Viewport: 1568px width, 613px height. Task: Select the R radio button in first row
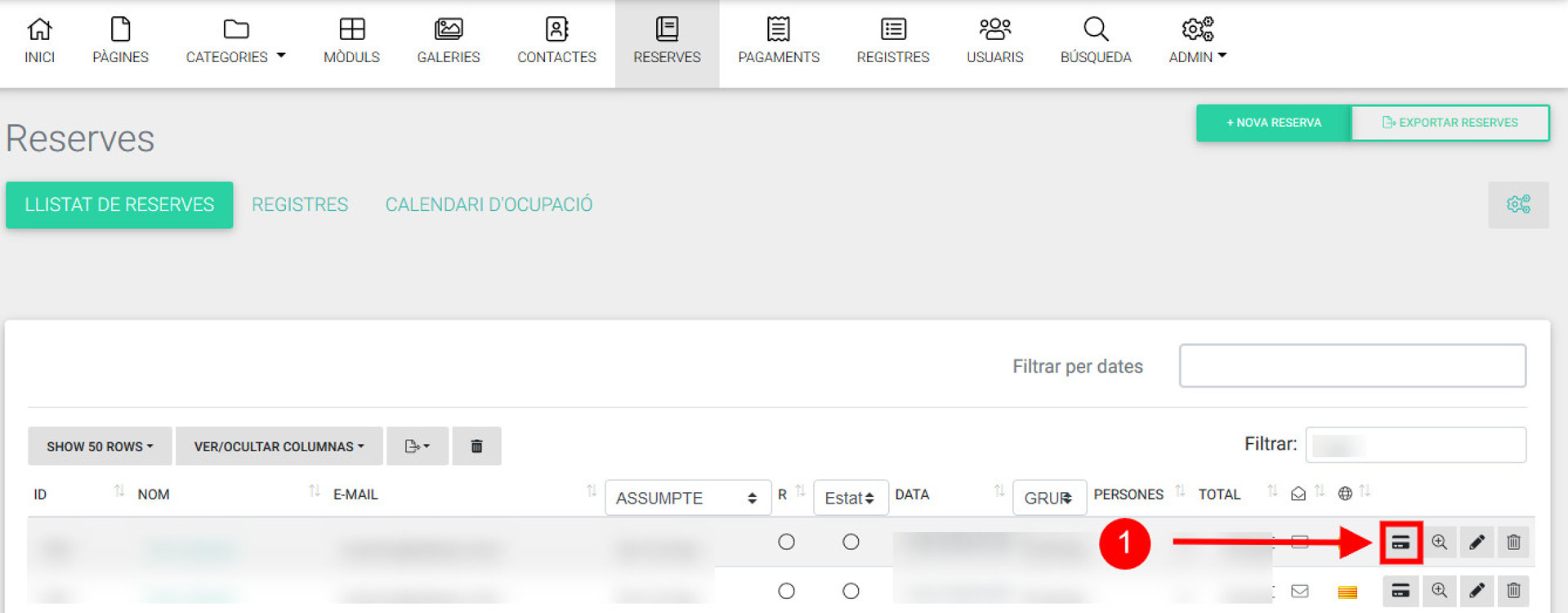click(x=786, y=542)
